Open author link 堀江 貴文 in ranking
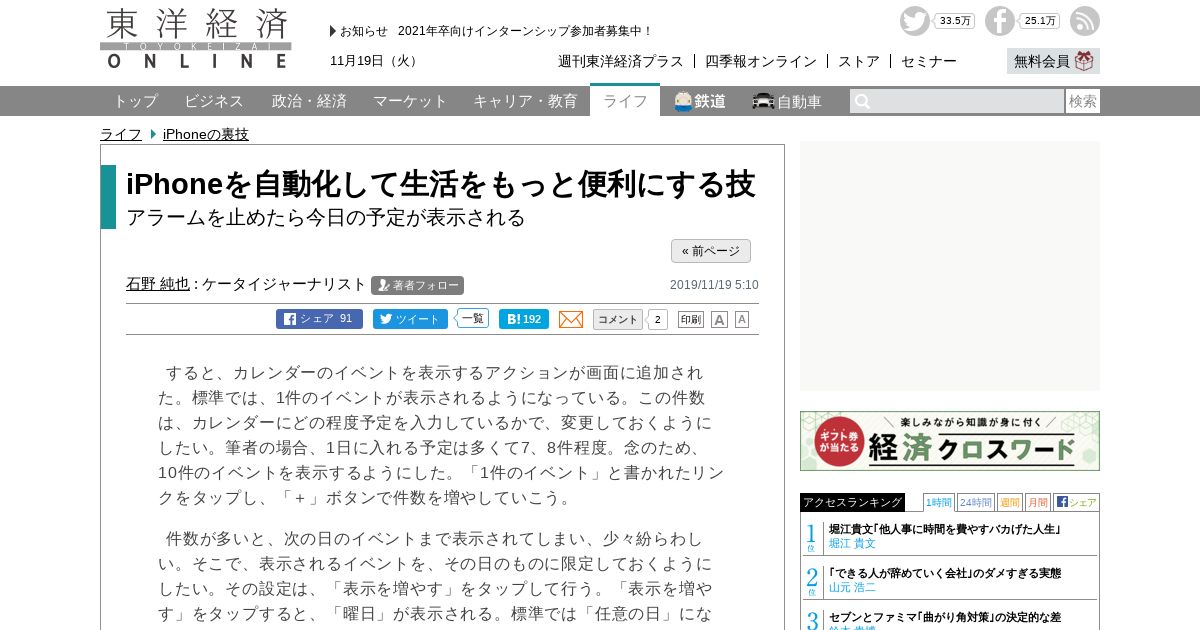1200x630 pixels. [x=852, y=543]
